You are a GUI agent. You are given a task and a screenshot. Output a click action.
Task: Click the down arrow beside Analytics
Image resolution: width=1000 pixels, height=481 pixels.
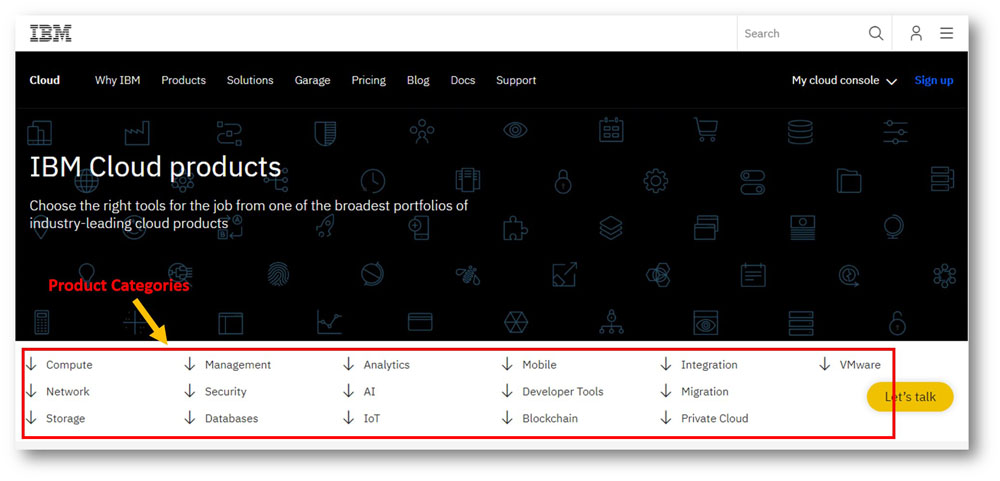coord(348,364)
